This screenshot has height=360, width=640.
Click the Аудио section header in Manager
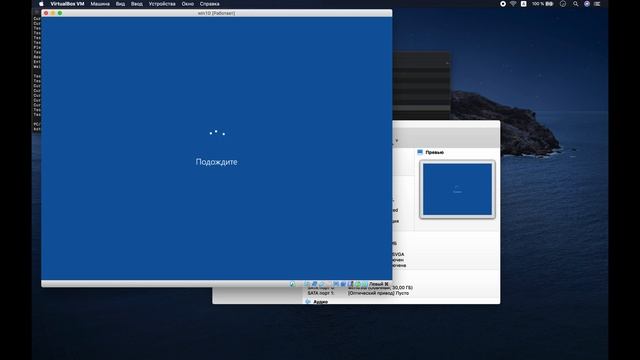[320, 302]
